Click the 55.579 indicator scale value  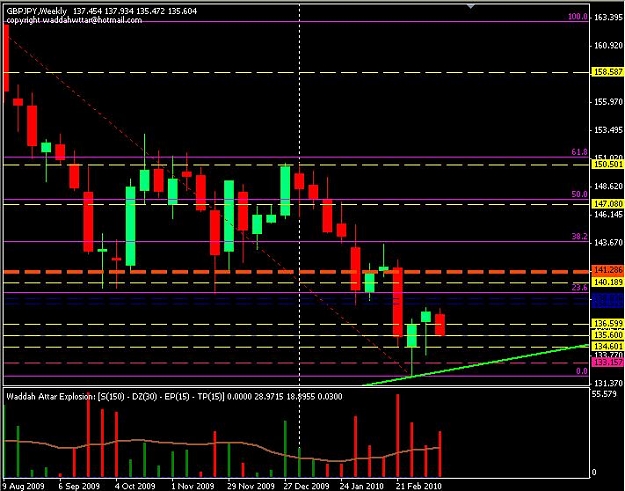(605, 394)
